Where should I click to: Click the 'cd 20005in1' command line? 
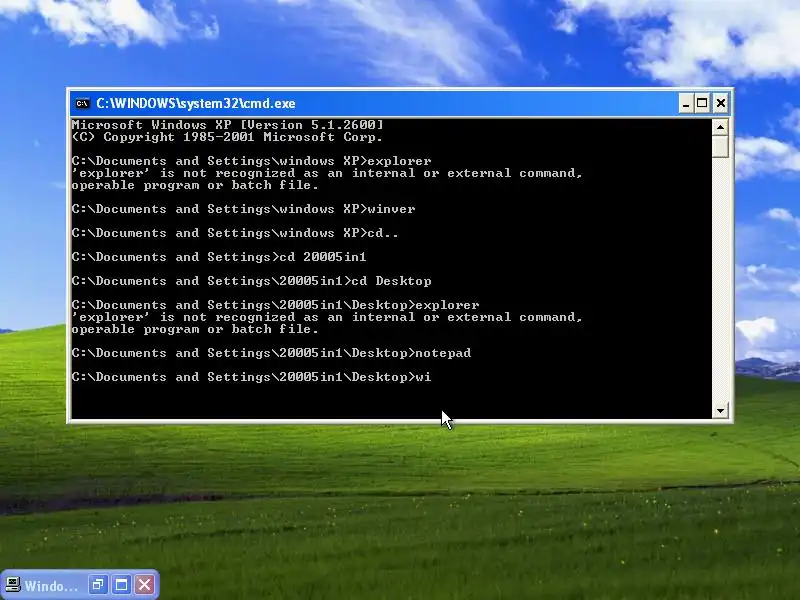click(219, 257)
